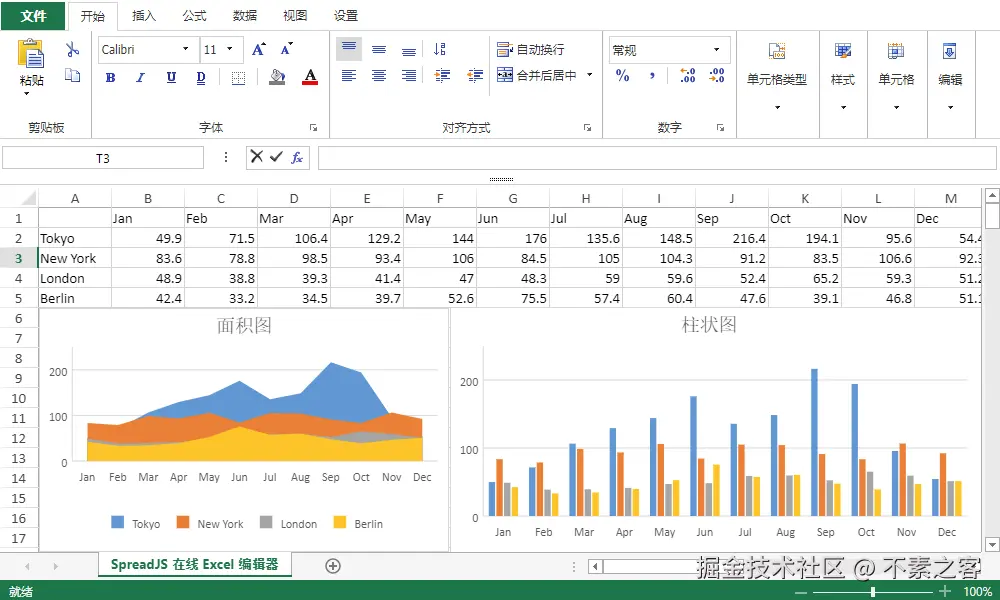1000x600 pixels.
Task: Open the 样式 styles menu
Action: [x=842, y=77]
